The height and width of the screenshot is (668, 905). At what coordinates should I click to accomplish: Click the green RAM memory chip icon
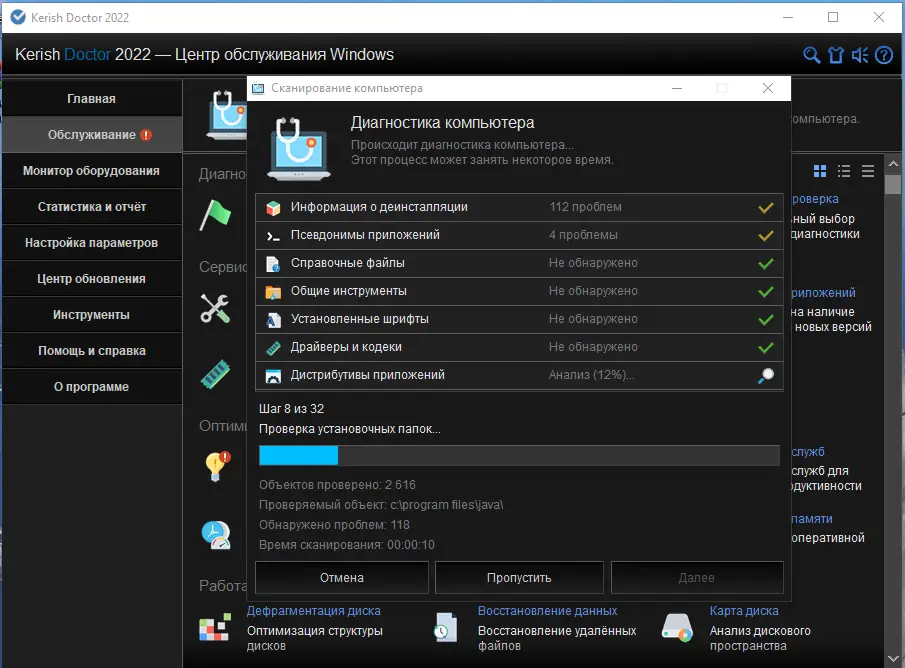215,374
